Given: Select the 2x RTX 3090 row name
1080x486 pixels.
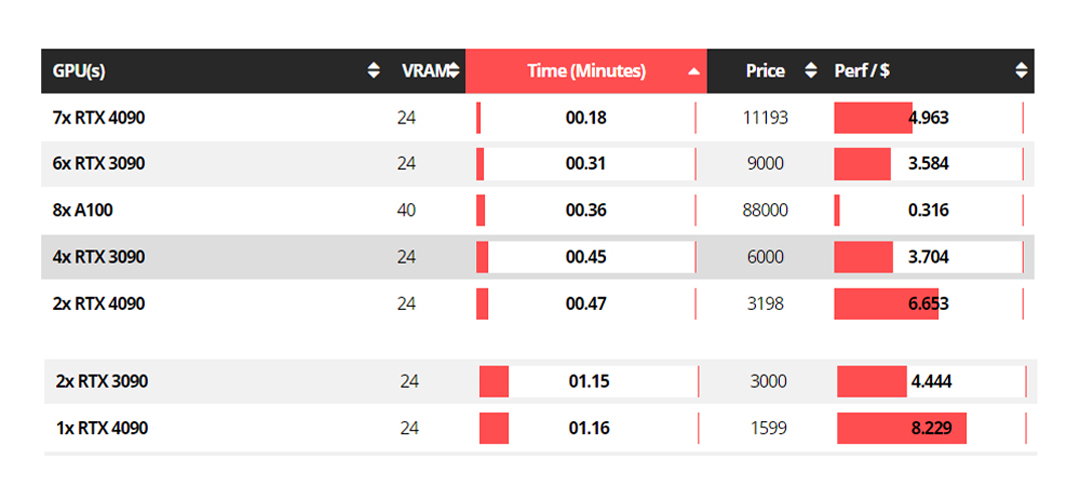Looking at the screenshot, I should point(102,381).
